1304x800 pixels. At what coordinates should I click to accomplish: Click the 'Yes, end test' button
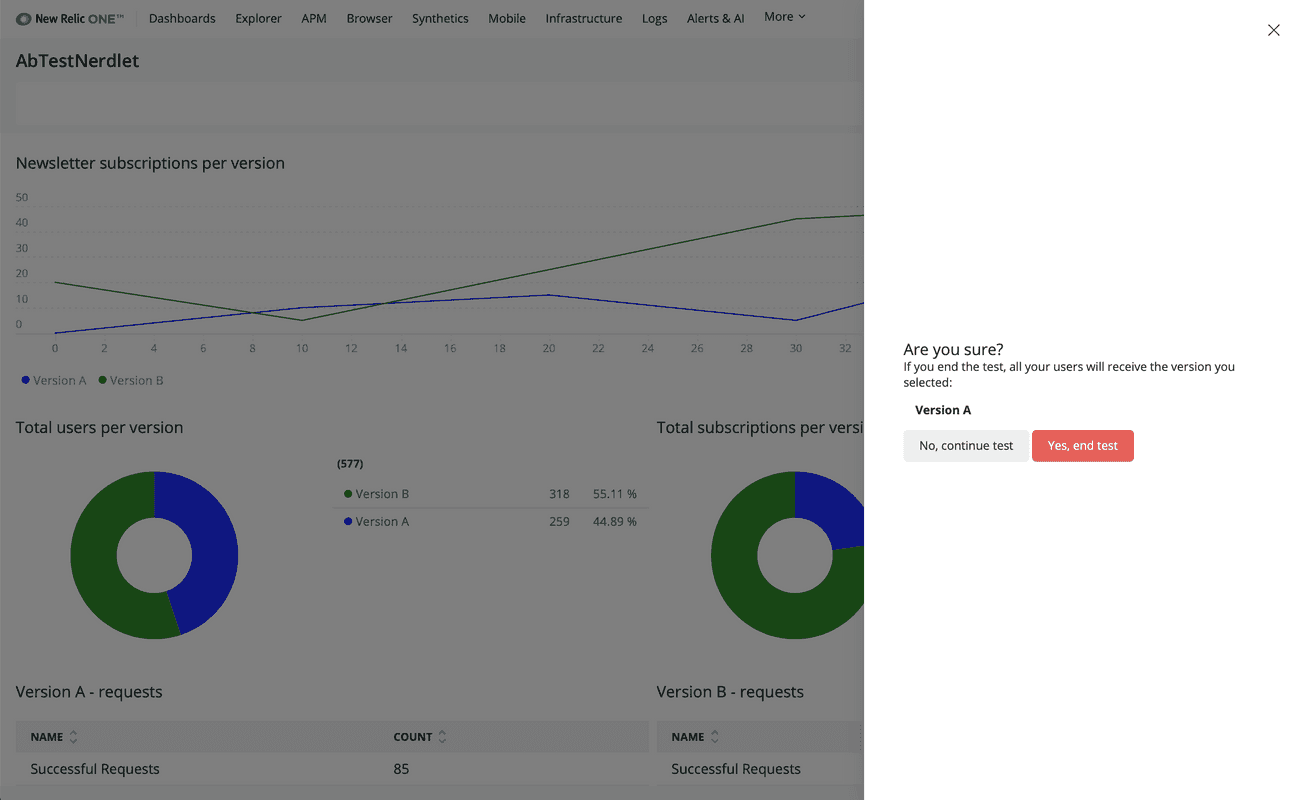1082,446
